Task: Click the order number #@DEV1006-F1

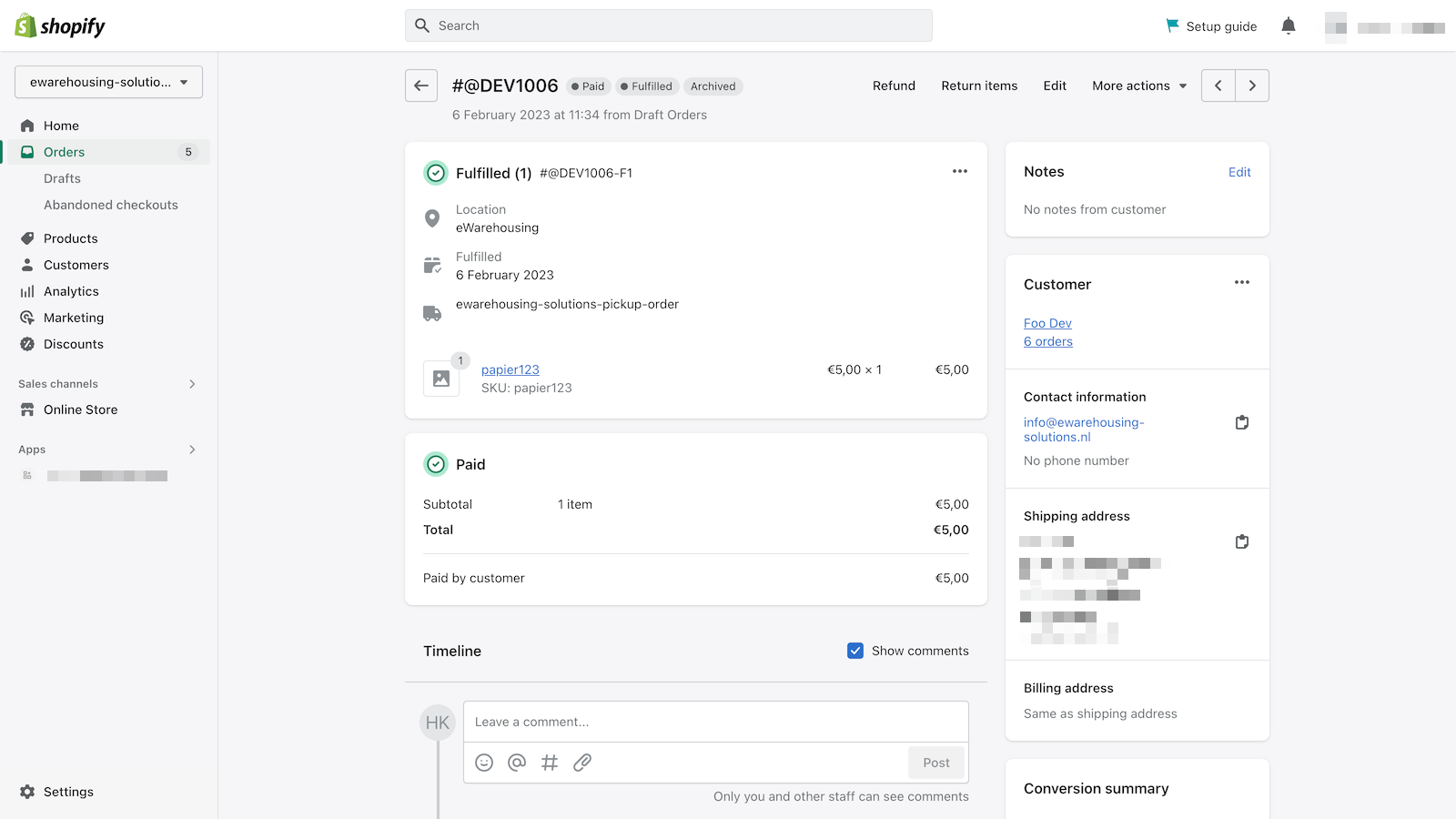Action: point(586,173)
